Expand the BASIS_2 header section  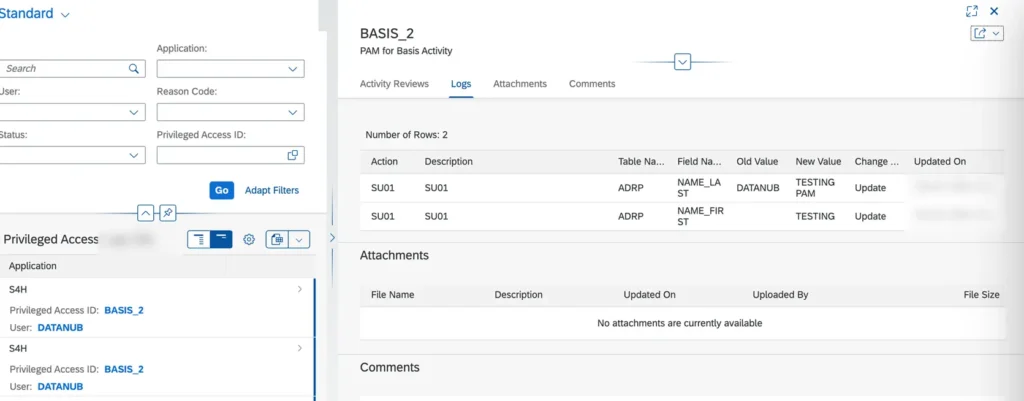coord(683,62)
